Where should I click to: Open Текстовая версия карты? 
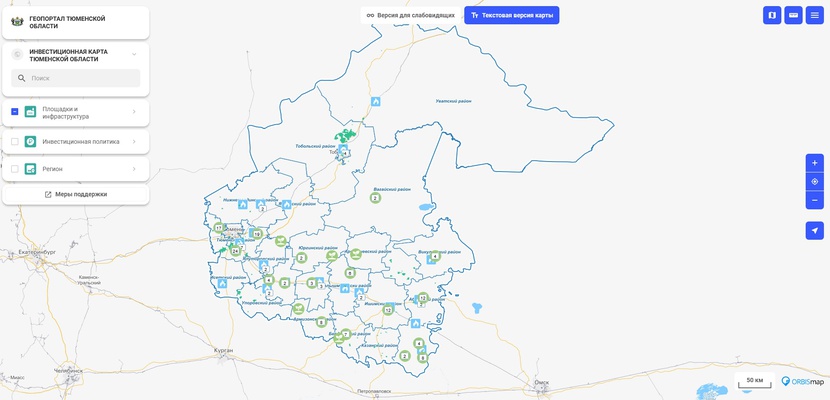(x=511, y=15)
